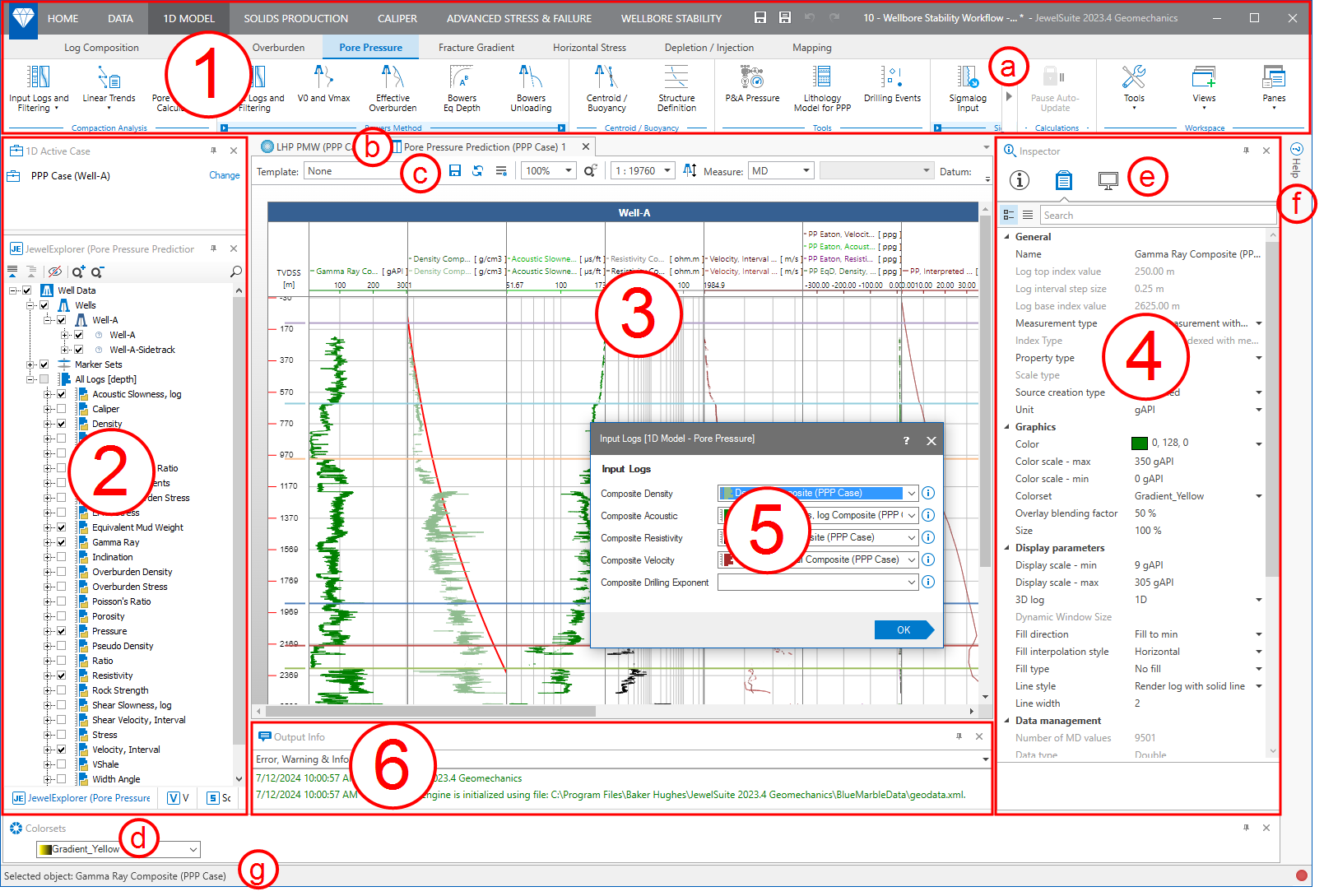Select the Centroid / Buoyancy tool
Image resolution: width=1324 pixels, height=896 pixels.
[x=606, y=79]
